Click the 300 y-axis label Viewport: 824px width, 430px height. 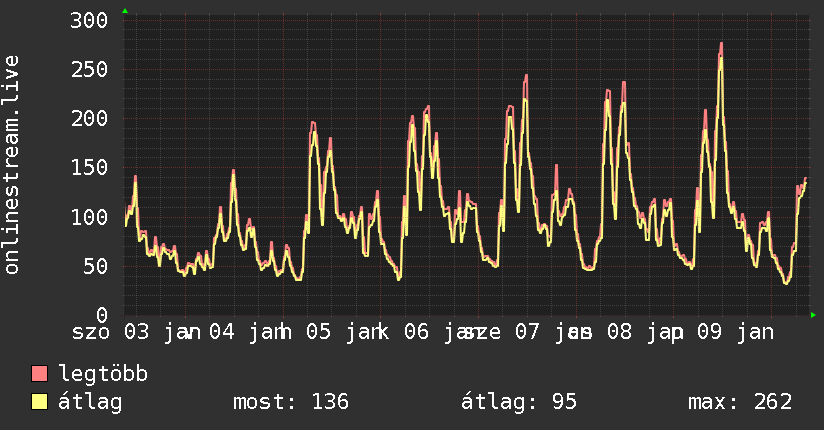coord(89,21)
